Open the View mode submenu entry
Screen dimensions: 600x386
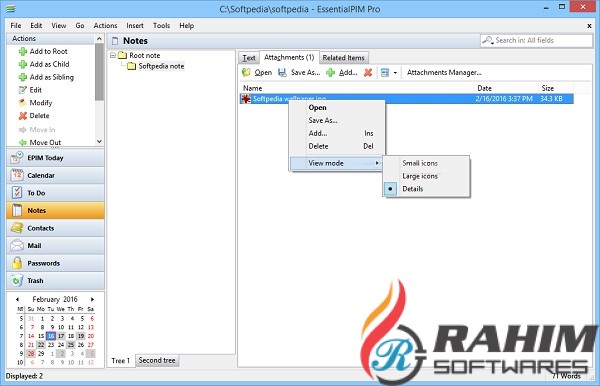[x=336, y=163]
